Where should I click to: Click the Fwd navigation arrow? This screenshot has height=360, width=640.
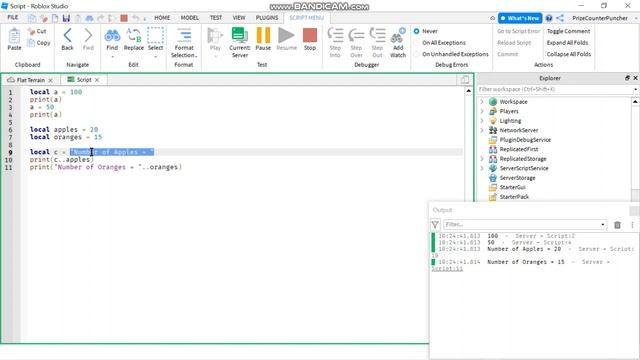pyautogui.click(x=88, y=36)
